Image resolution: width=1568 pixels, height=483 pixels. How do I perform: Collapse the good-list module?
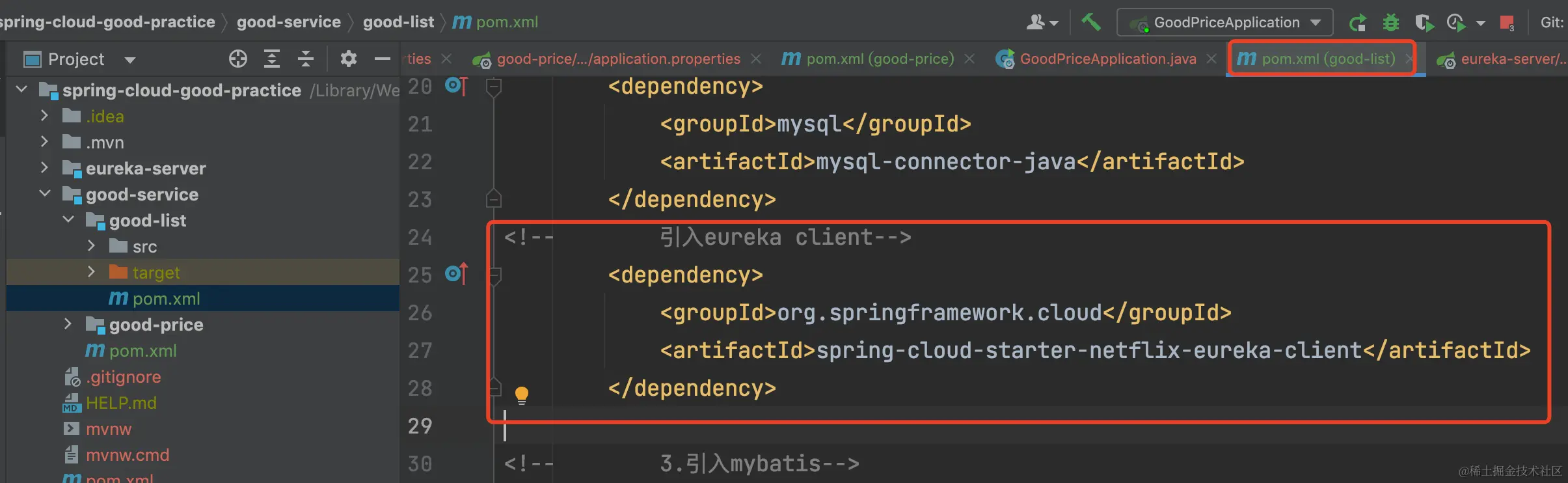[x=68, y=219]
